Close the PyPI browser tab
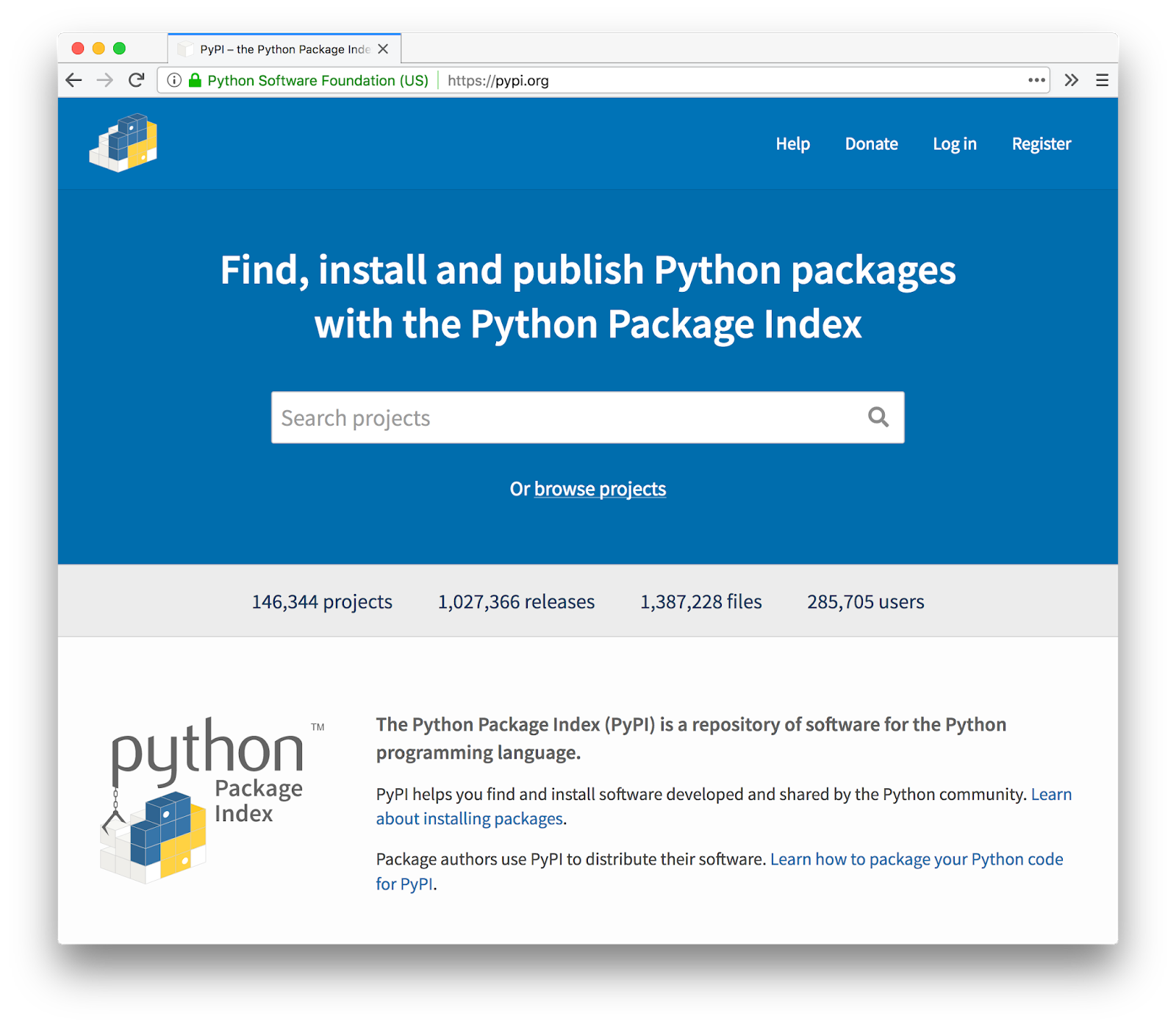The height and width of the screenshot is (1027, 1176). 383,49
